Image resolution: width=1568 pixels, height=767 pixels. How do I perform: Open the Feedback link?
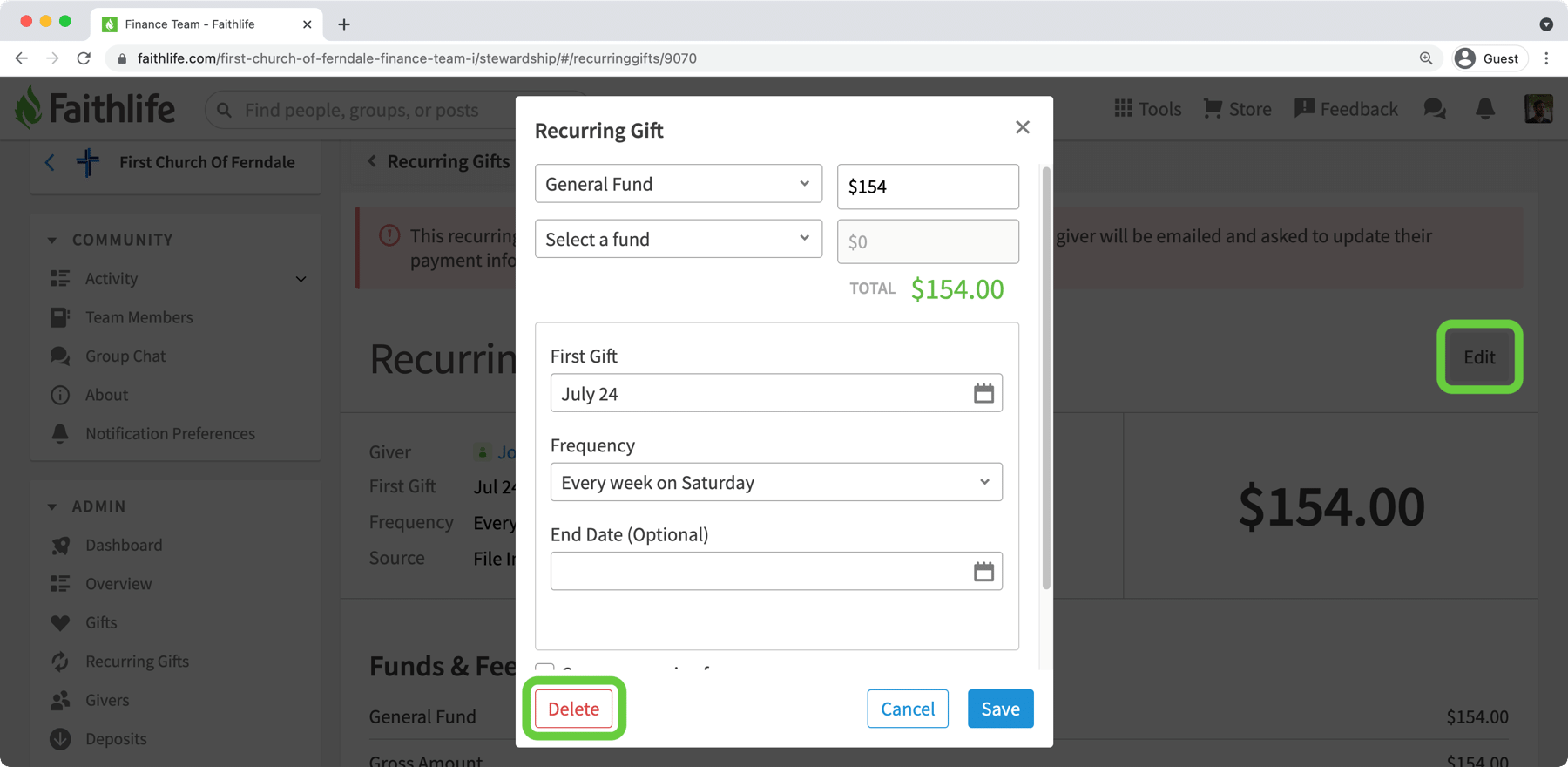tap(1346, 109)
